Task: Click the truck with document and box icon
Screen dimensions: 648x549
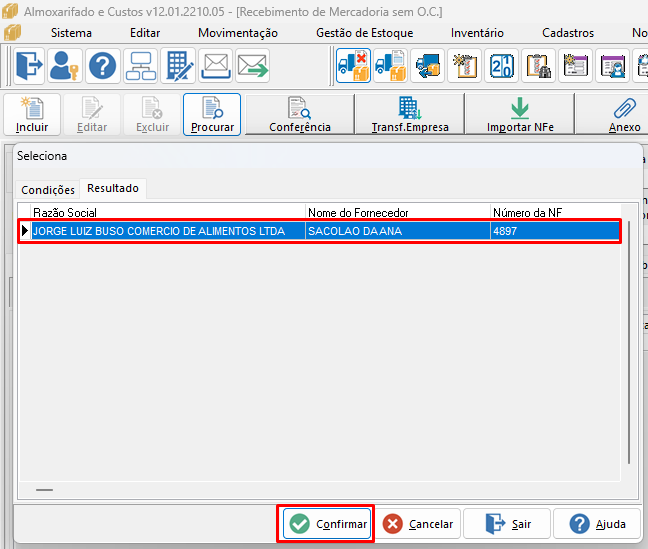Action: coord(391,66)
